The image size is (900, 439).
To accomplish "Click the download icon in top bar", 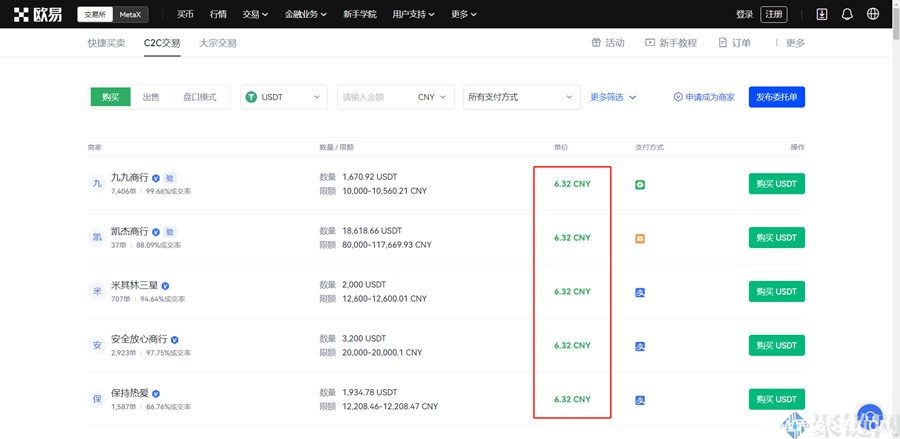I will tap(822, 14).
